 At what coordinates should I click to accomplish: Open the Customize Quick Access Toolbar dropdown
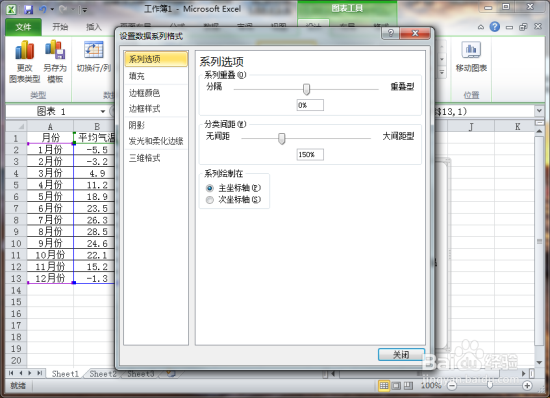[x=85, y=10]
